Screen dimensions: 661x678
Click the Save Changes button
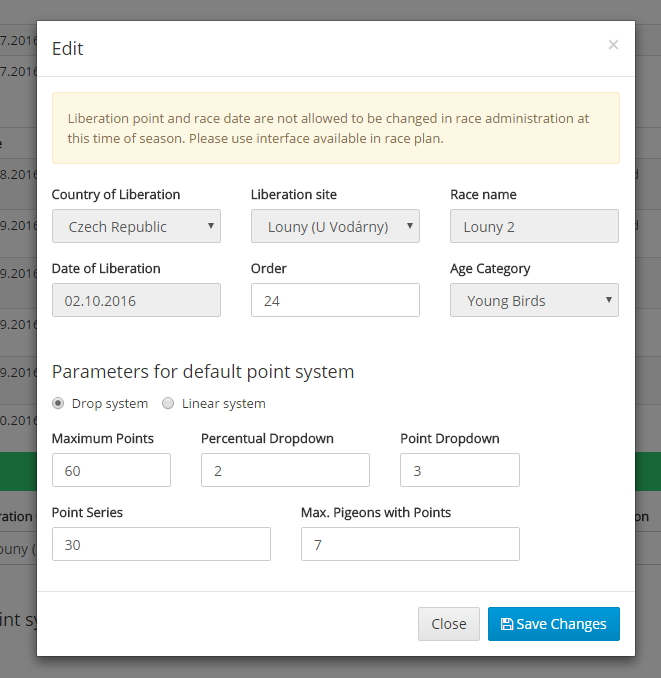coord(553,624)
